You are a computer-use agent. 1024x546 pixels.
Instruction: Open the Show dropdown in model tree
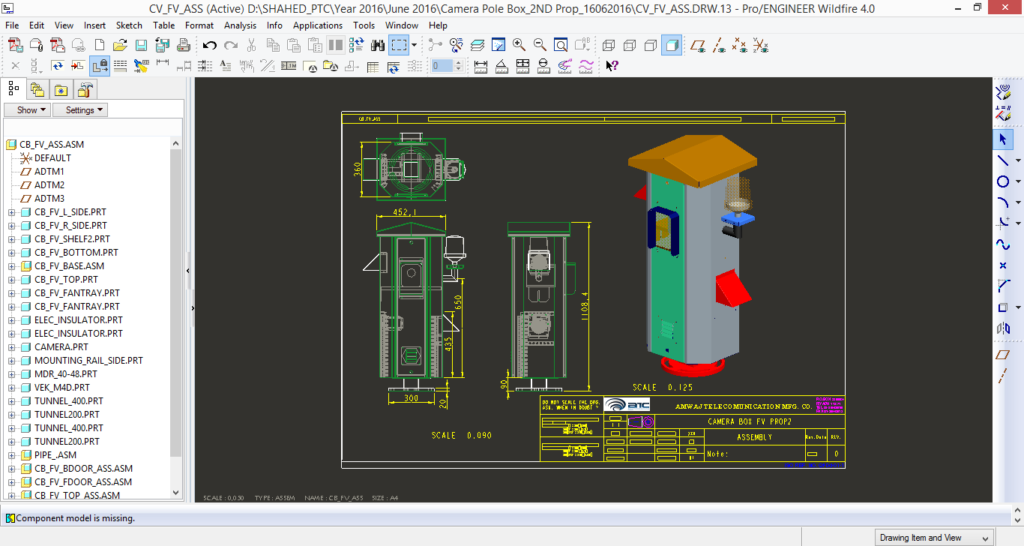27,110
